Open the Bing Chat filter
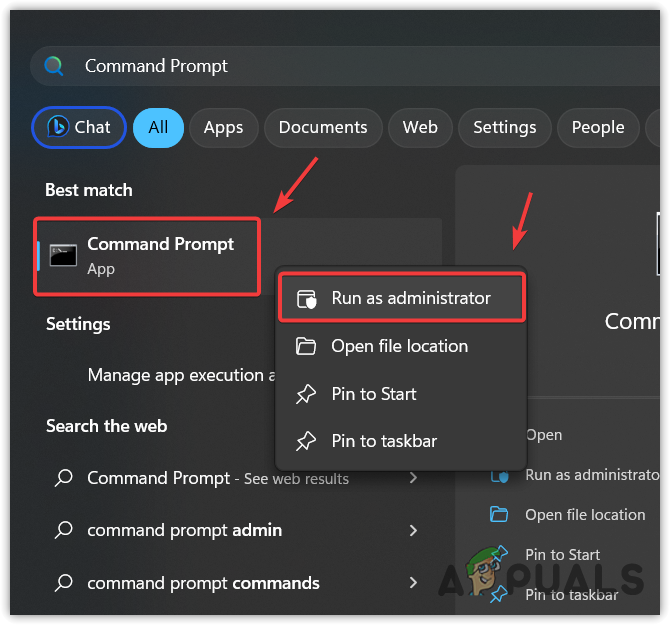 pyautogui.click(x=79, y=127)
